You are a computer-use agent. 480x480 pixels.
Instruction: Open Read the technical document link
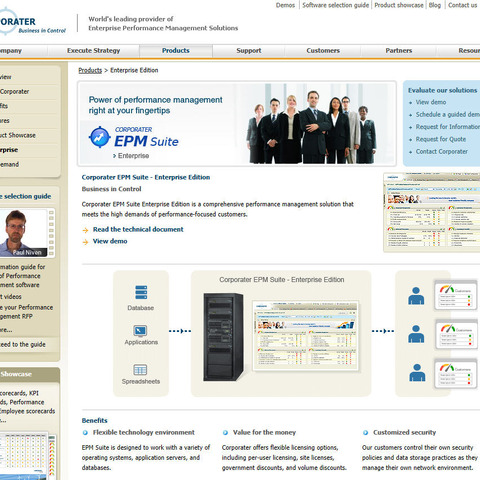[138, 229]
